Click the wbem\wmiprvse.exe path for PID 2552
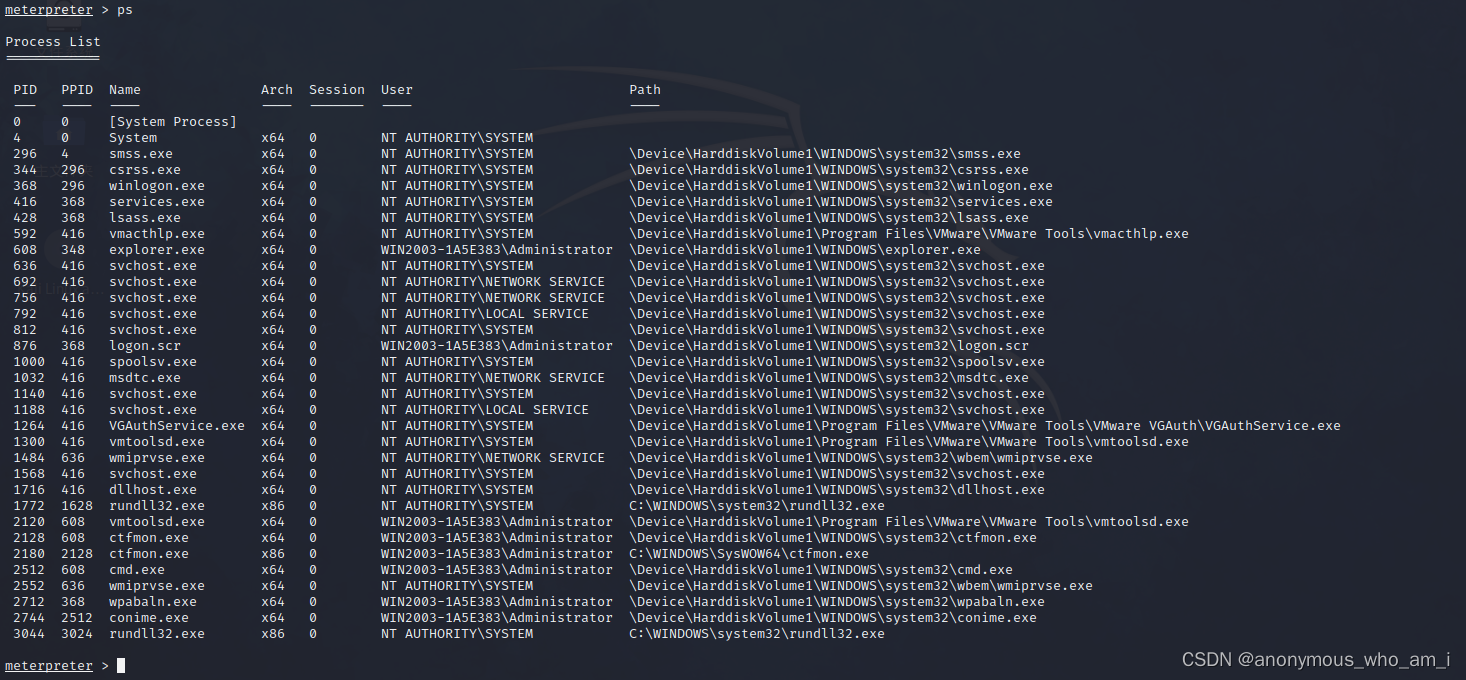This screenshot has width=1466, height=680. (861, 586)
